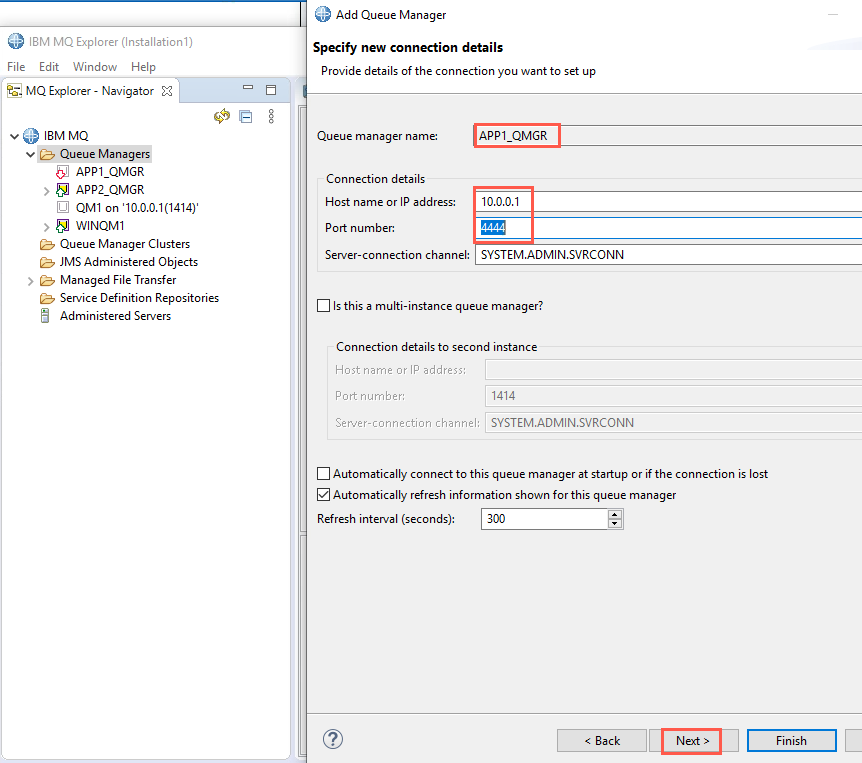Expand the WINQM1 node
The width and height of the screenshot is (862, 763).
tap(47, 226)
